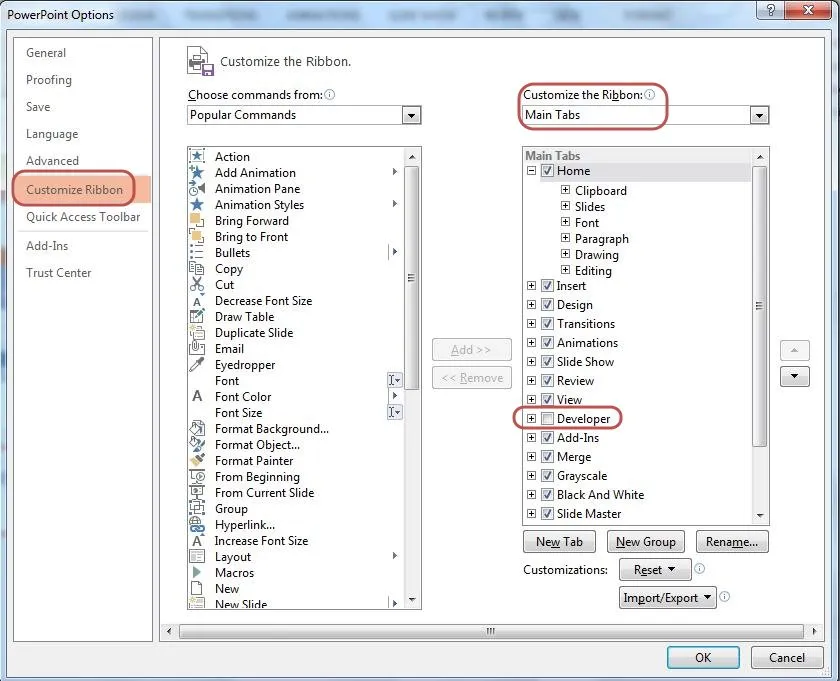Select the Layout command icon
Screen dimensions: 840x681
click(x=197, y=556)
